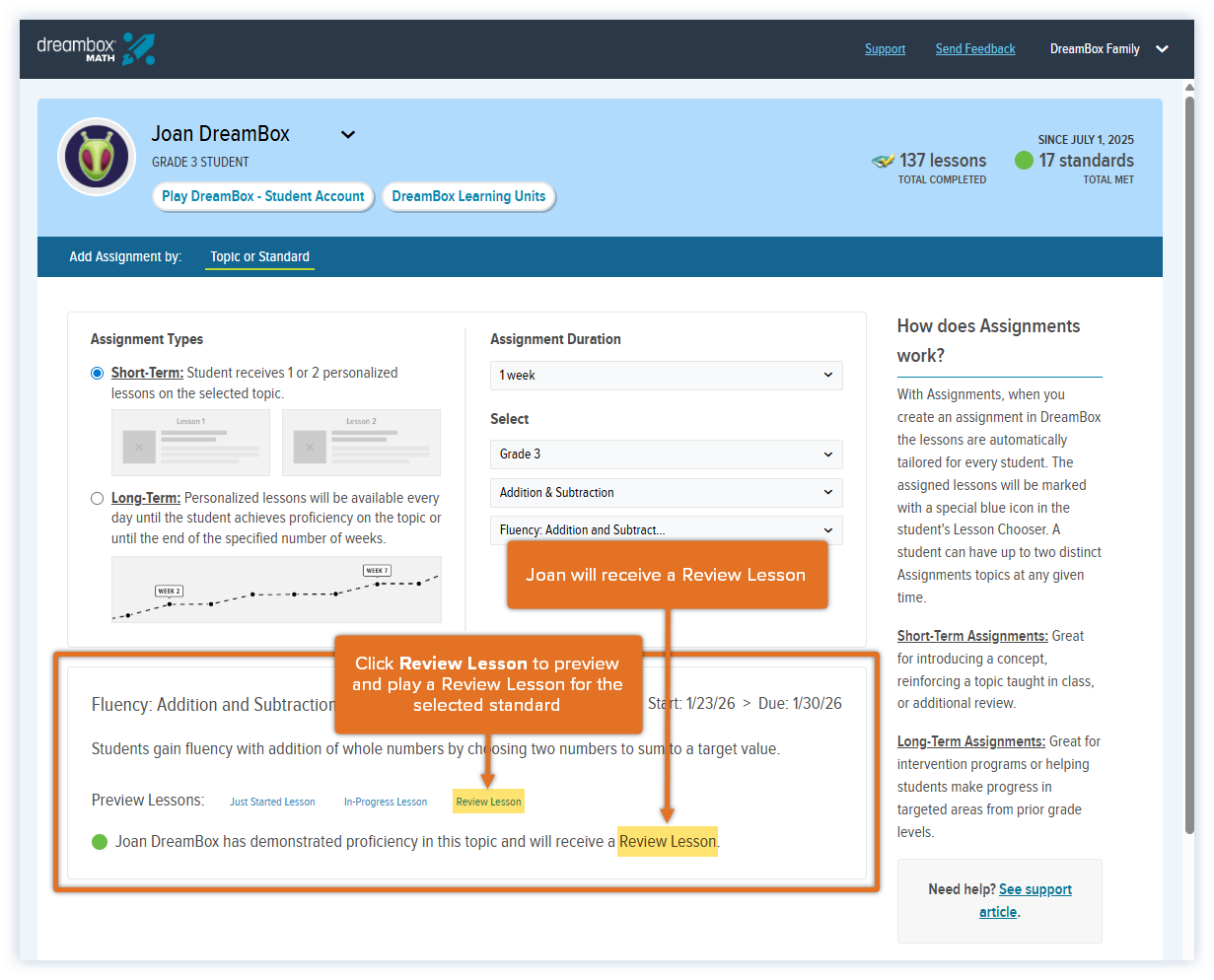Open the Fluency: Addition and Subtract... dropdown

coord(667,529)
